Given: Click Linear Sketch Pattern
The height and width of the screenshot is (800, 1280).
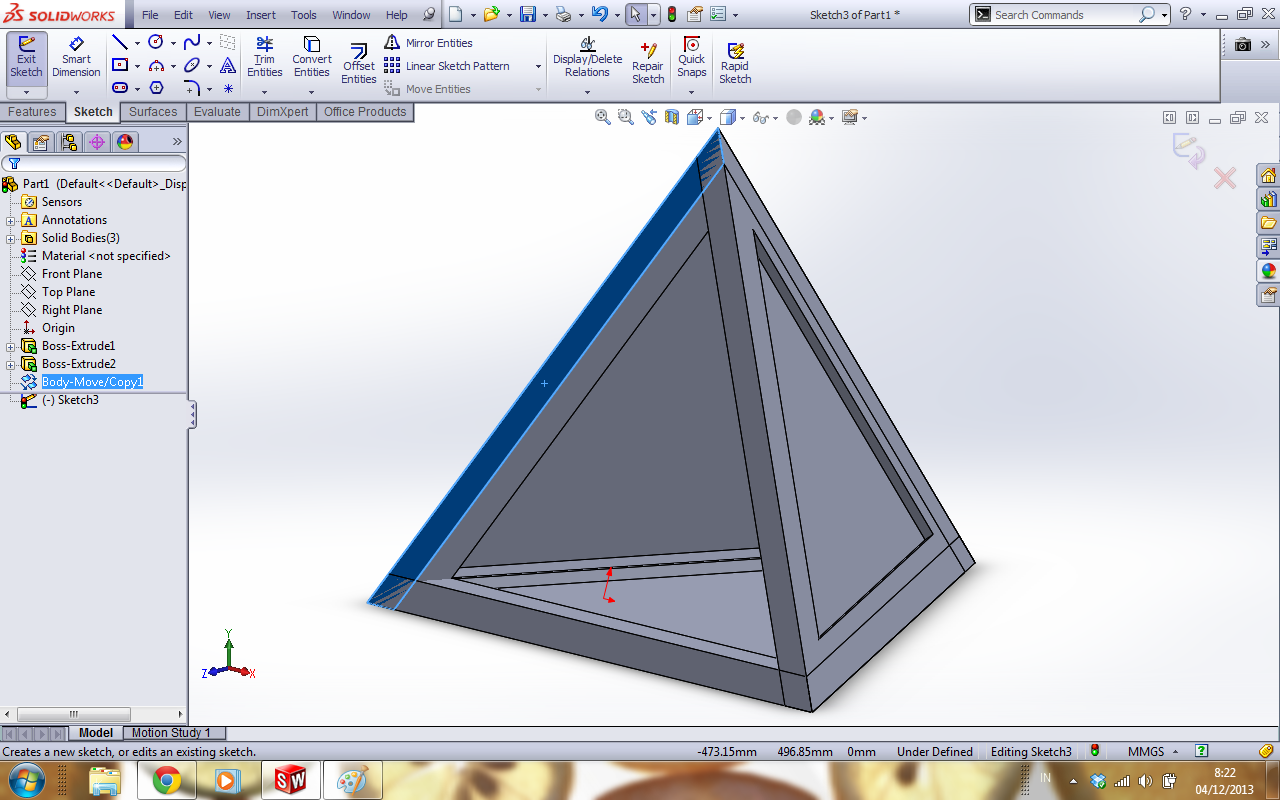Looking at the screenshot, I should point(447,66).
